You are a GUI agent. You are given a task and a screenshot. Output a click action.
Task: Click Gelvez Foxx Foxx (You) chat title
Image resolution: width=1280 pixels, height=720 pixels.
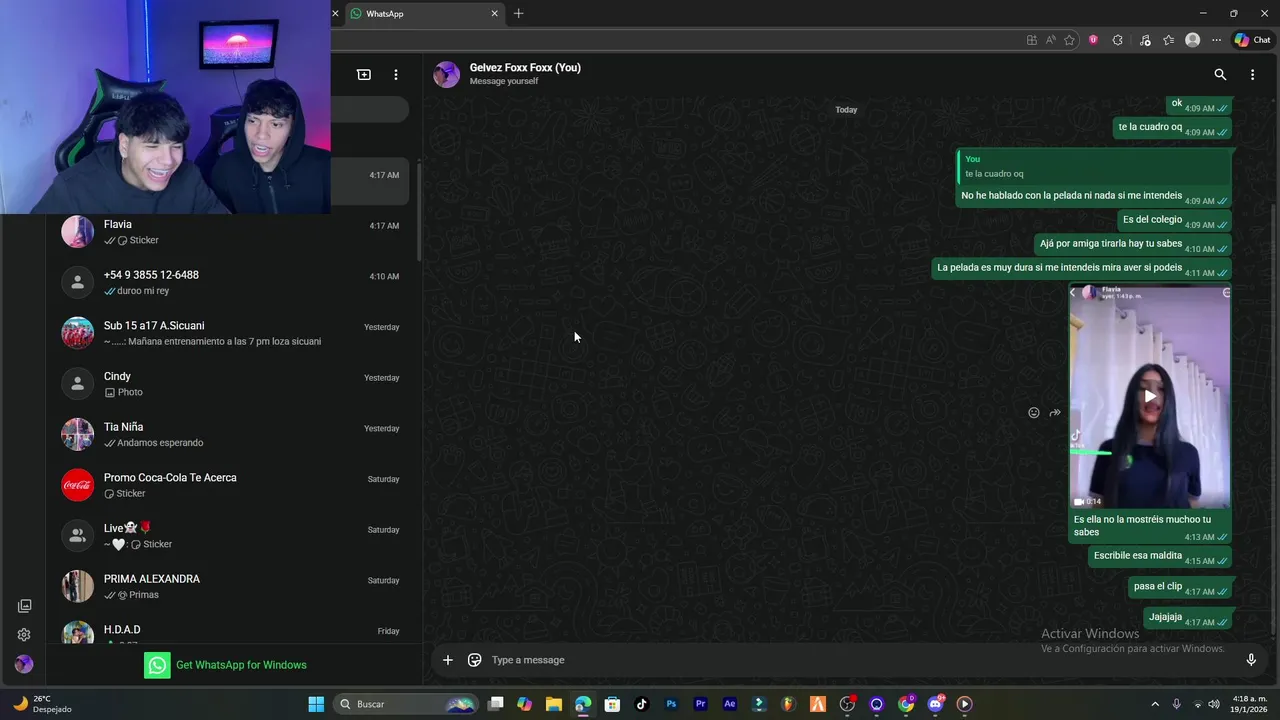click(525, 68)
